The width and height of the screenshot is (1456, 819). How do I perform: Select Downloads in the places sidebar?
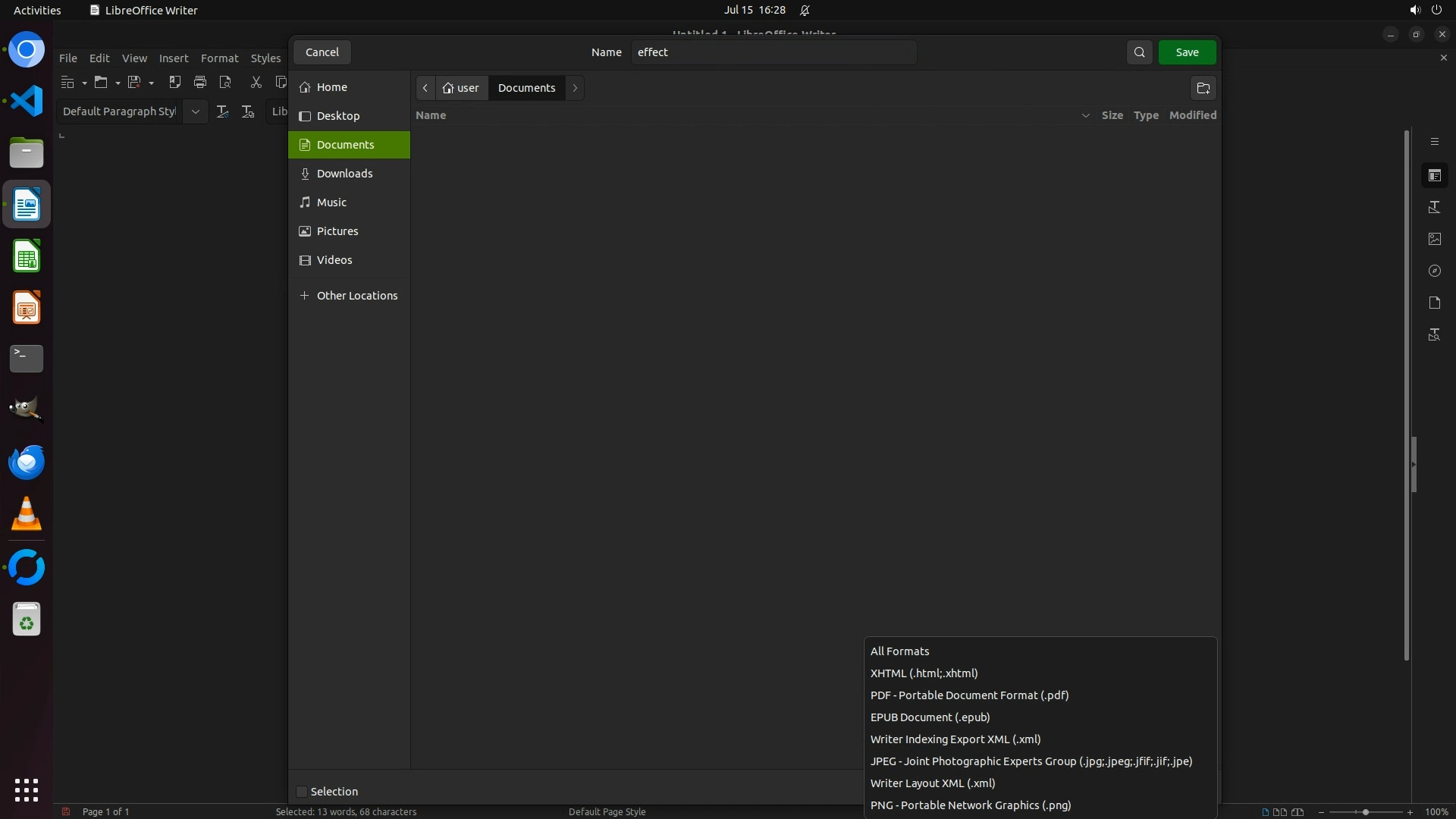(x=345, y=174)
